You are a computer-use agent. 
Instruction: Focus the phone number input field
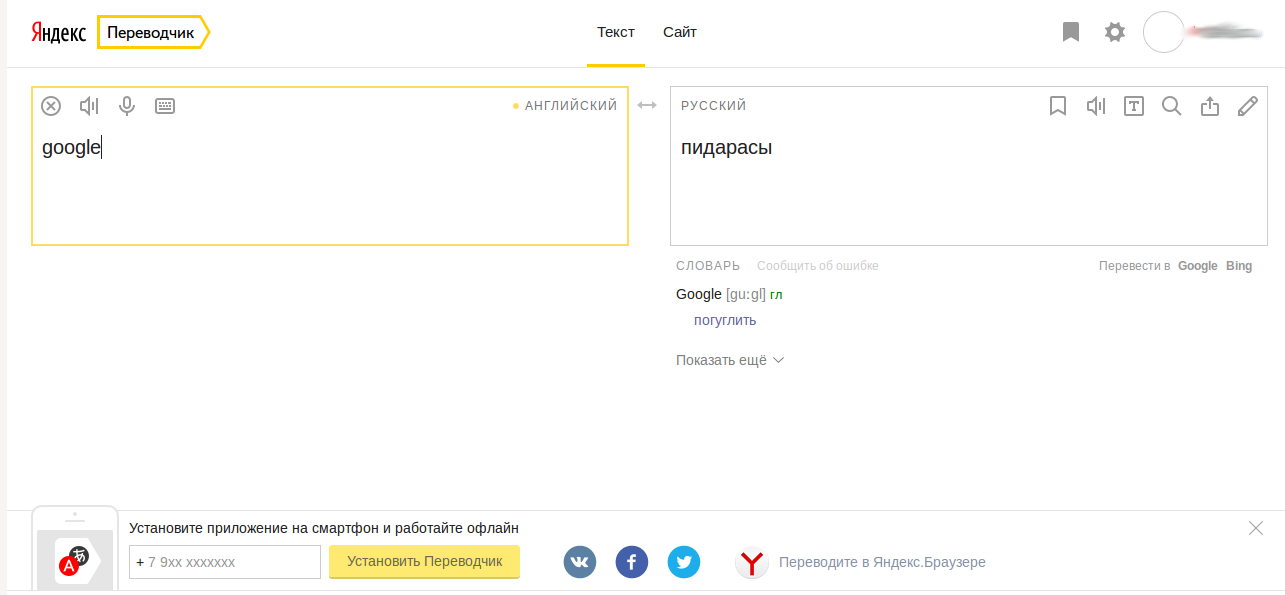pos(225,562)
